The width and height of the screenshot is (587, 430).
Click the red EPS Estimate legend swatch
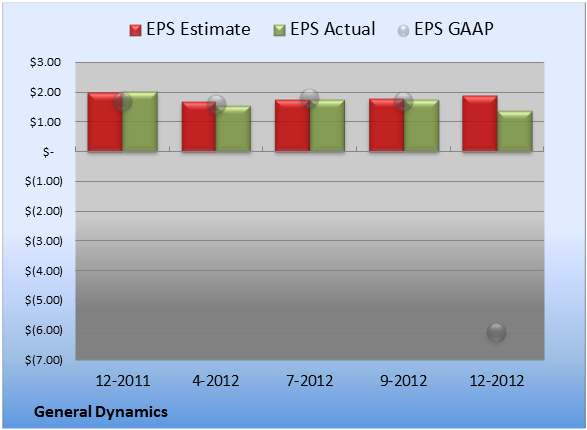point(135,30)
